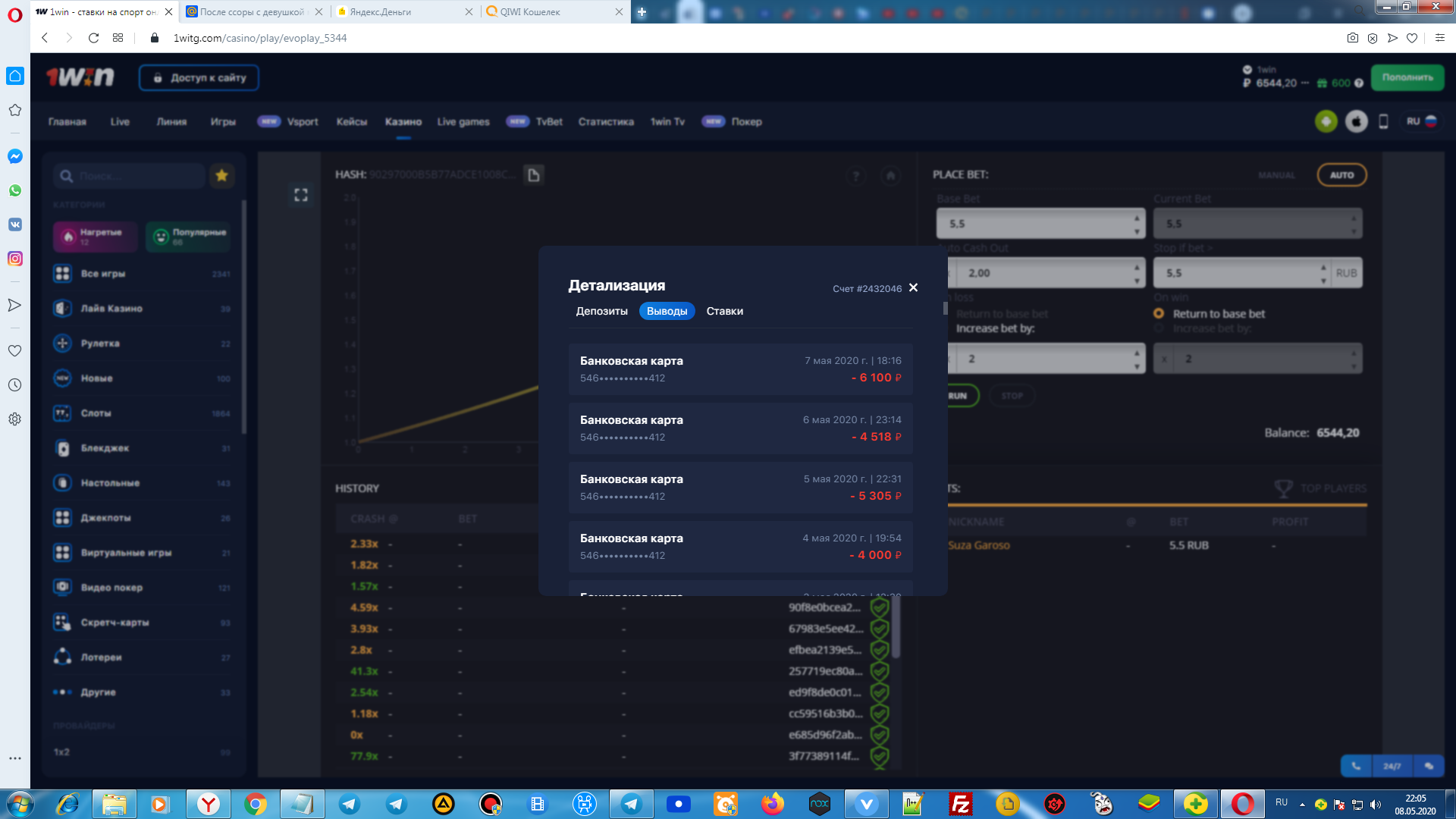Take a snapshot with camera icon
The image size is (1456, 819).
coord(1352,38)
